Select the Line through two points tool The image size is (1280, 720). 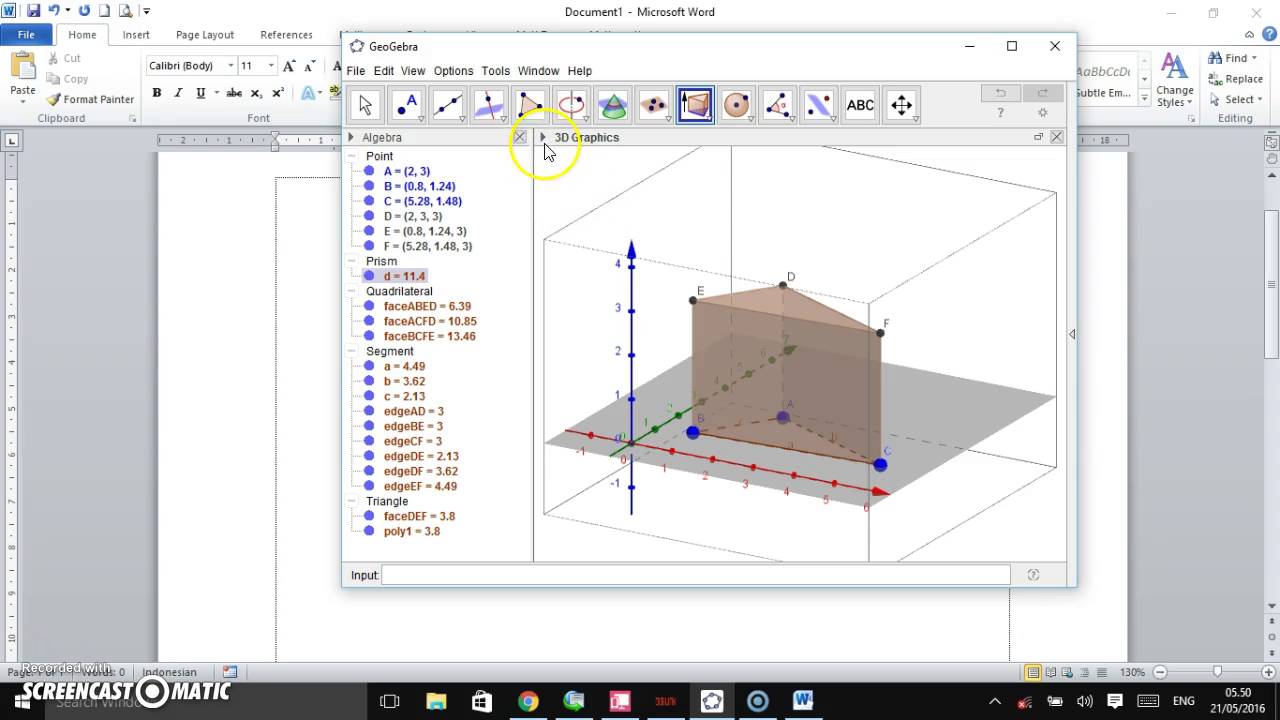[447, 105]
